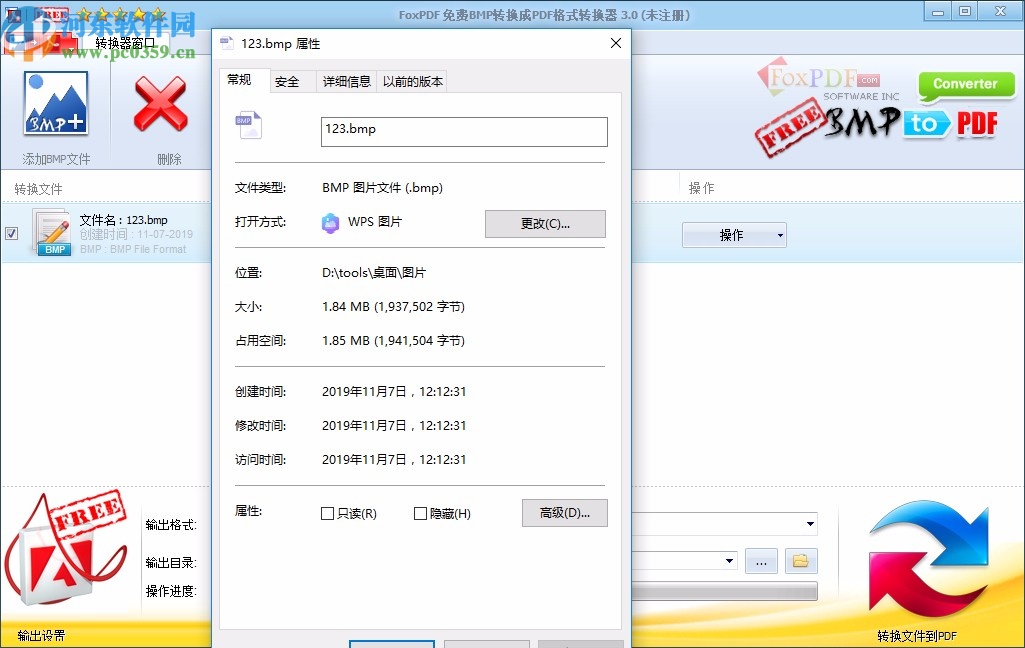Click the WPS 图片 app icon

[331, 223]
